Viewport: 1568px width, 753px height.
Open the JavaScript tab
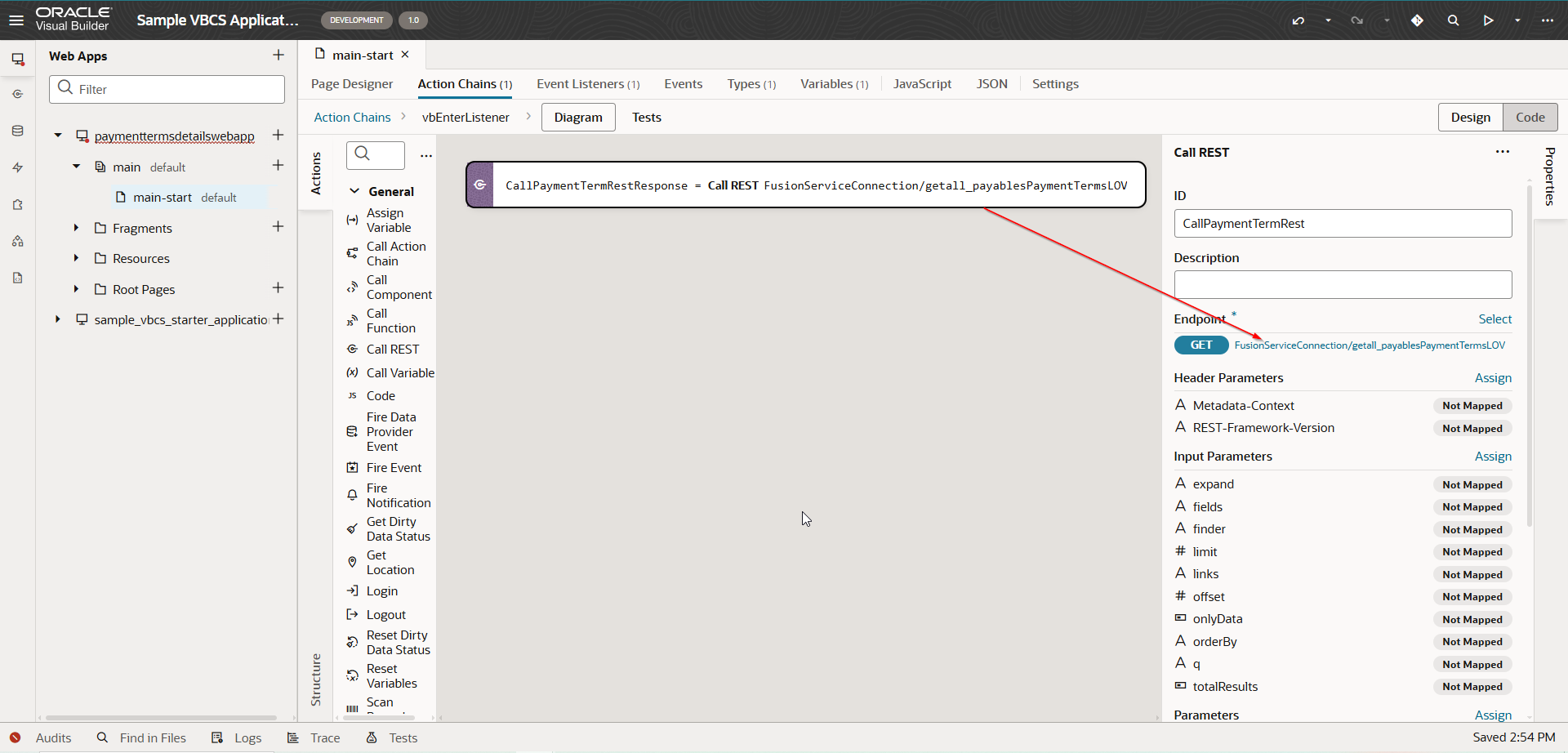922,84
